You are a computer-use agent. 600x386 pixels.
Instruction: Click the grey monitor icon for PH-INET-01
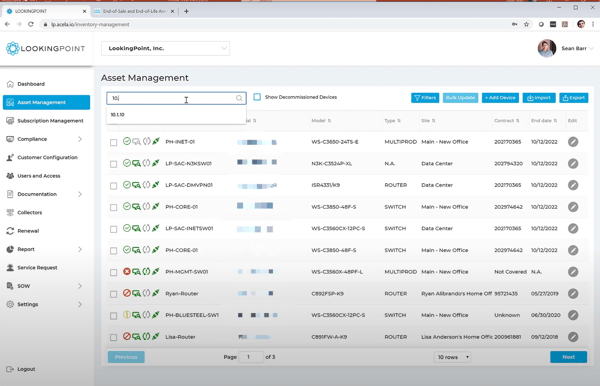point(136,142)
